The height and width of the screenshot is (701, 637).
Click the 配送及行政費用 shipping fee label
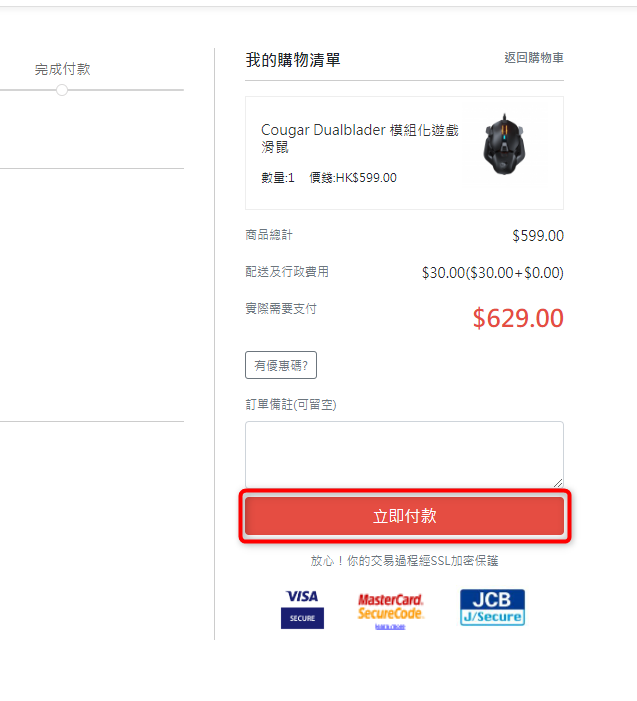(x=287, y=271)
